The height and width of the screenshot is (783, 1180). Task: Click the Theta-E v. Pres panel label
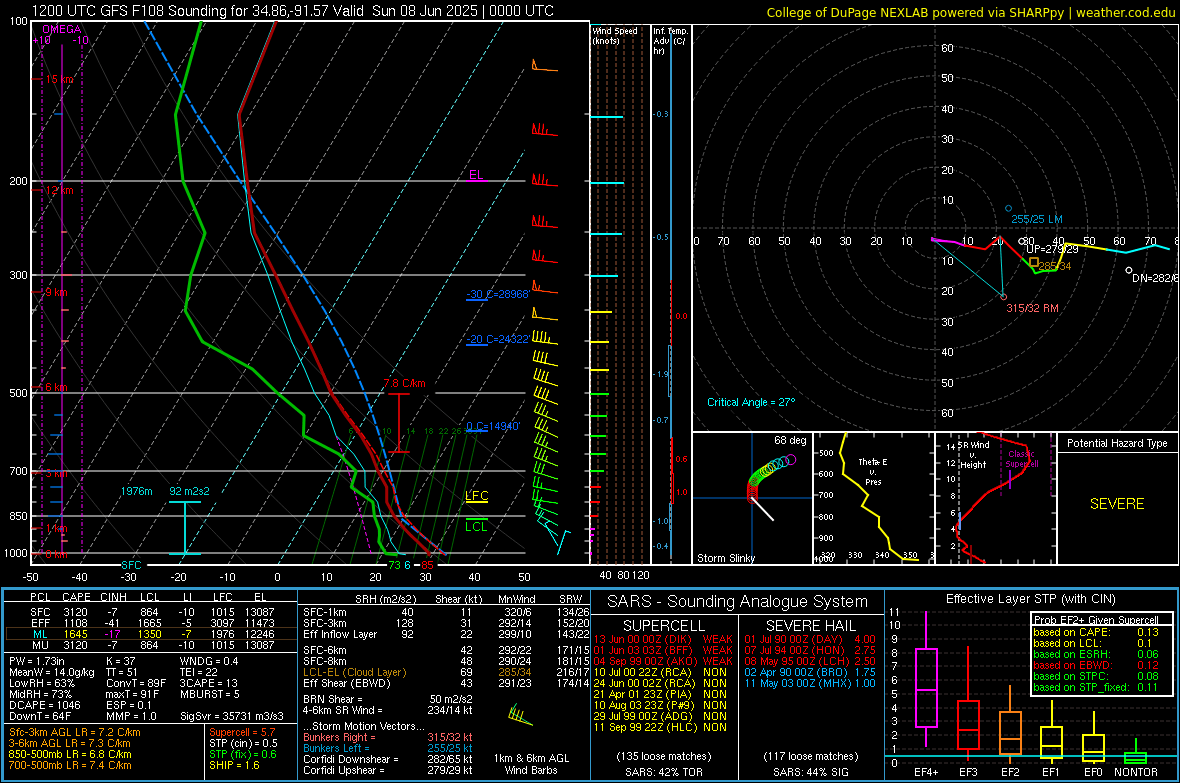coord(873,471)
